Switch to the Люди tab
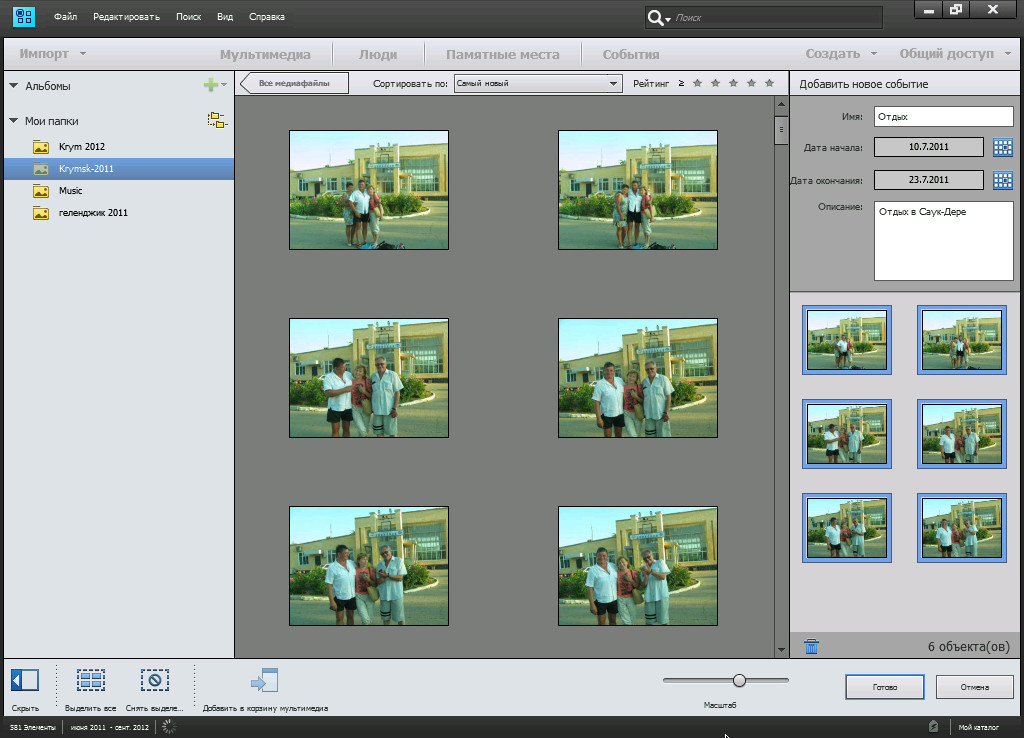1024x738 pixels. pyautogui.click(x=378, y=54)
